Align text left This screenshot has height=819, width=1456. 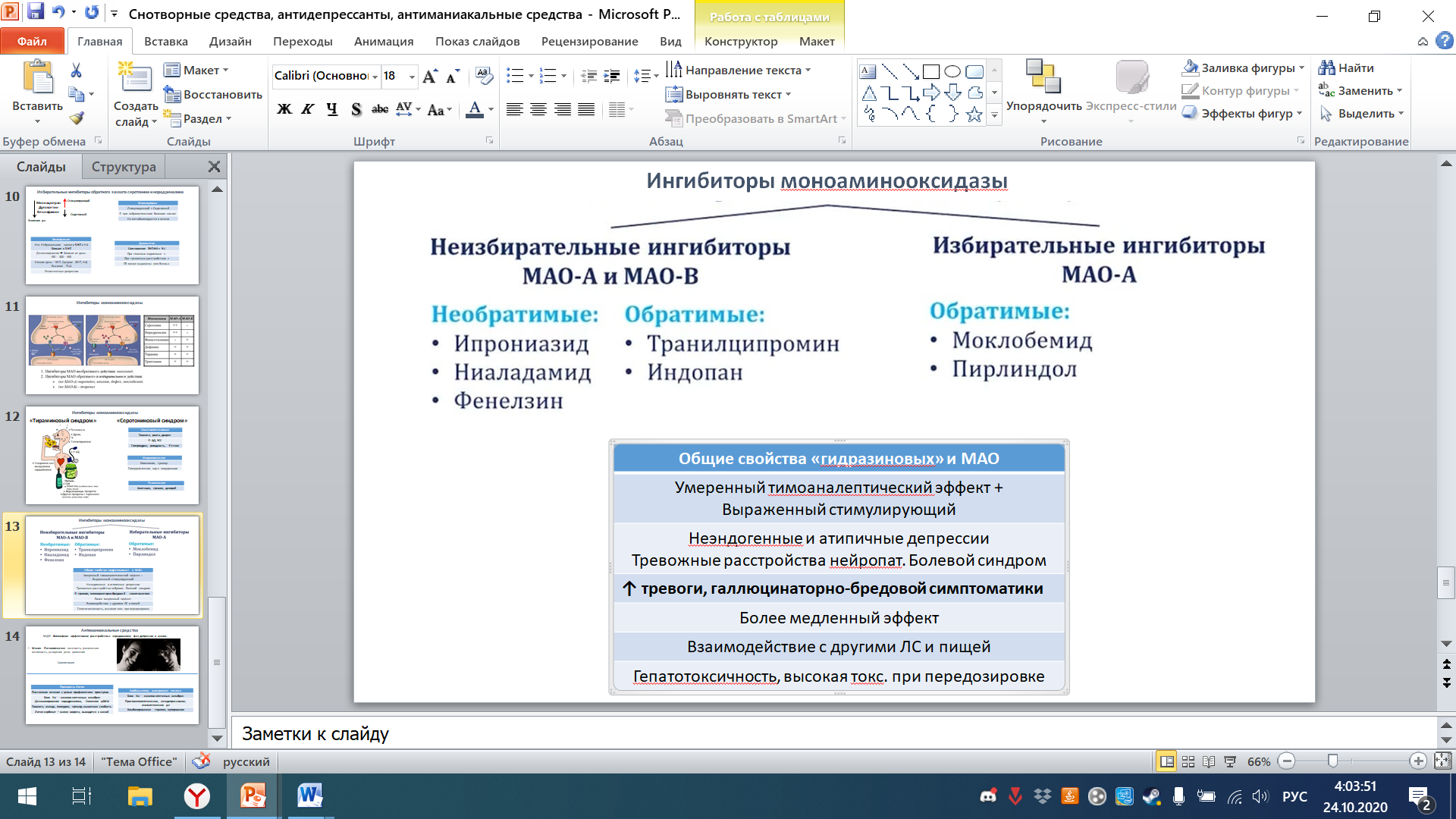tap(515, 109)
